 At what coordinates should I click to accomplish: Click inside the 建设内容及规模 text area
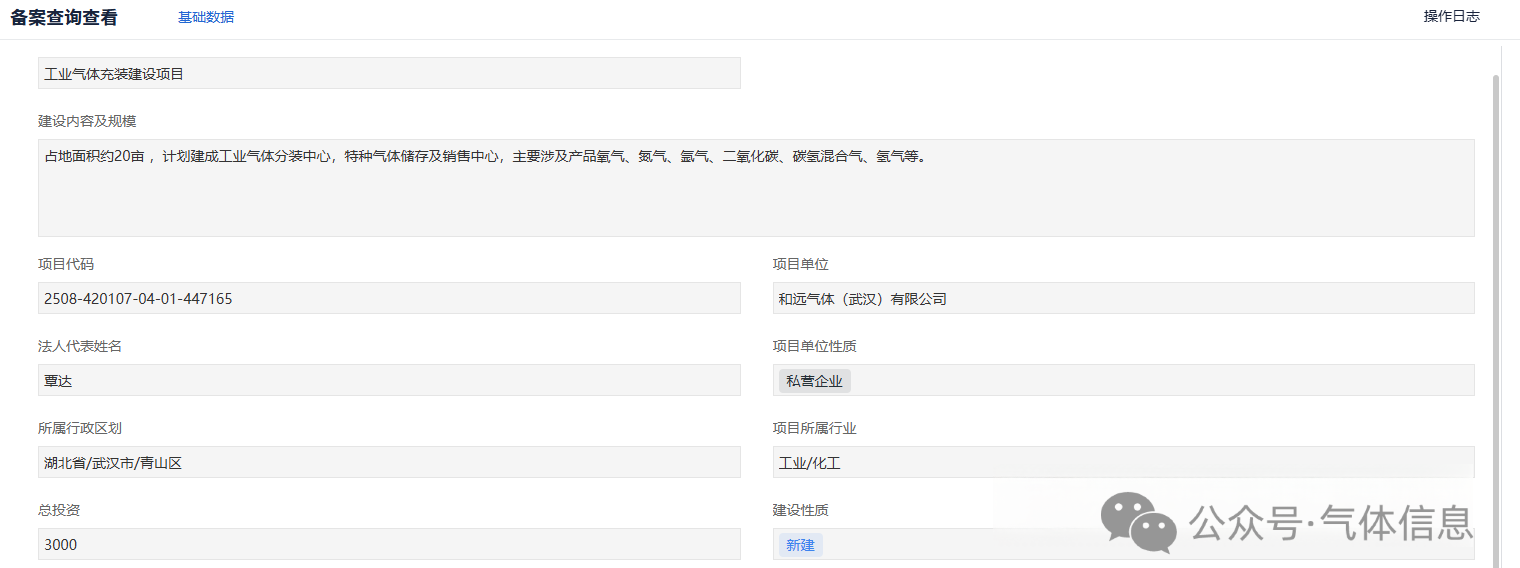pos(755,188)
